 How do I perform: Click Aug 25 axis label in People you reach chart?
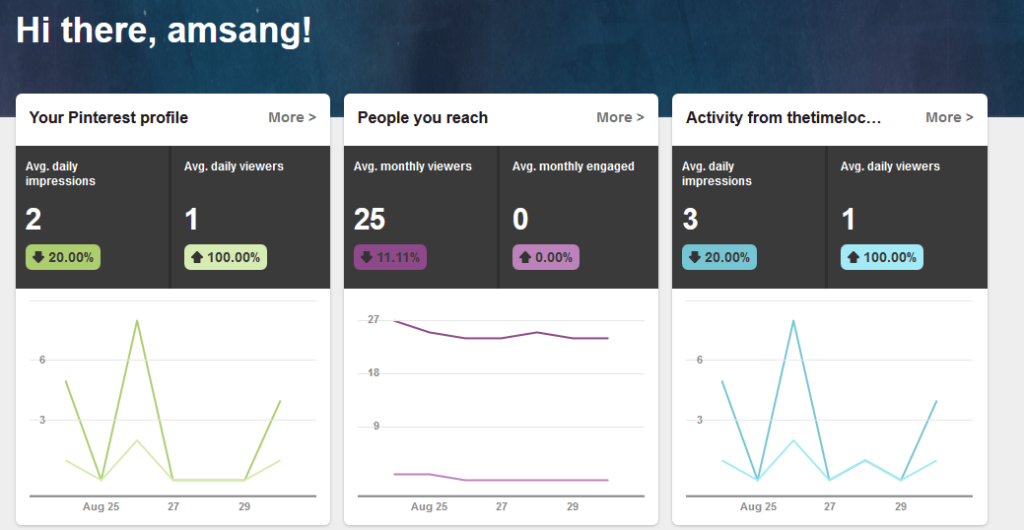pyautogui.click(x=429, y=507)
